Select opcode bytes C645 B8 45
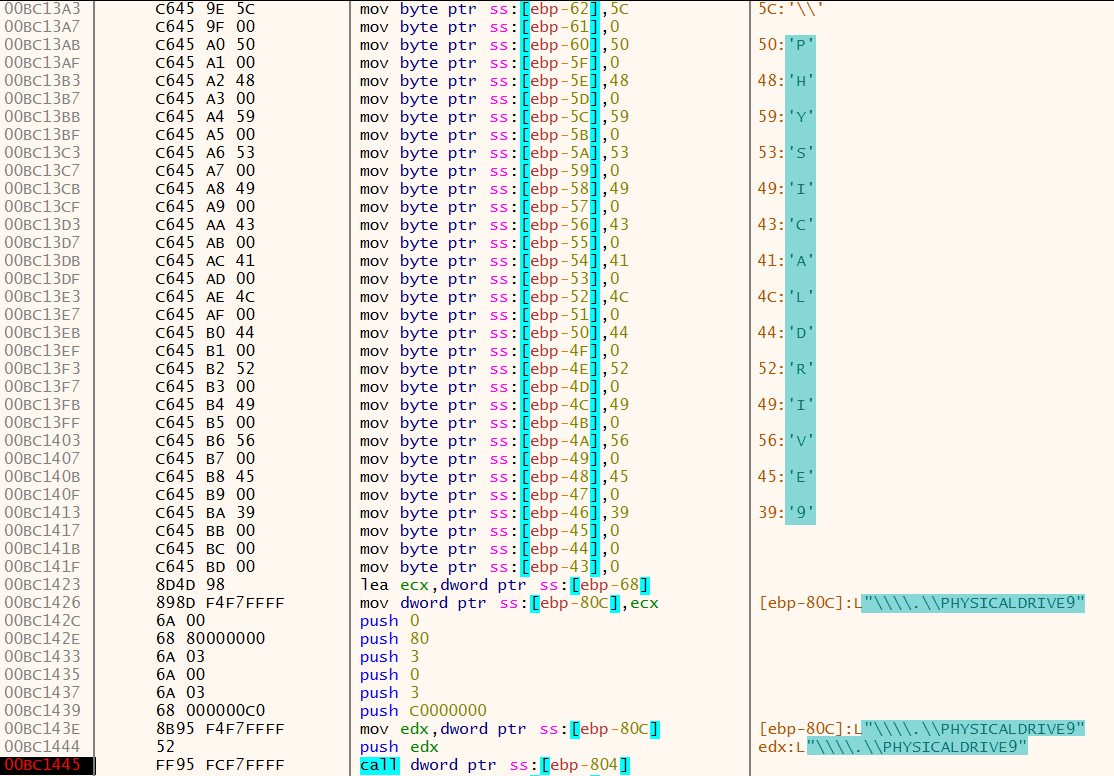The height and width of the screenshot is (776, 1114). tap(205, 477)
